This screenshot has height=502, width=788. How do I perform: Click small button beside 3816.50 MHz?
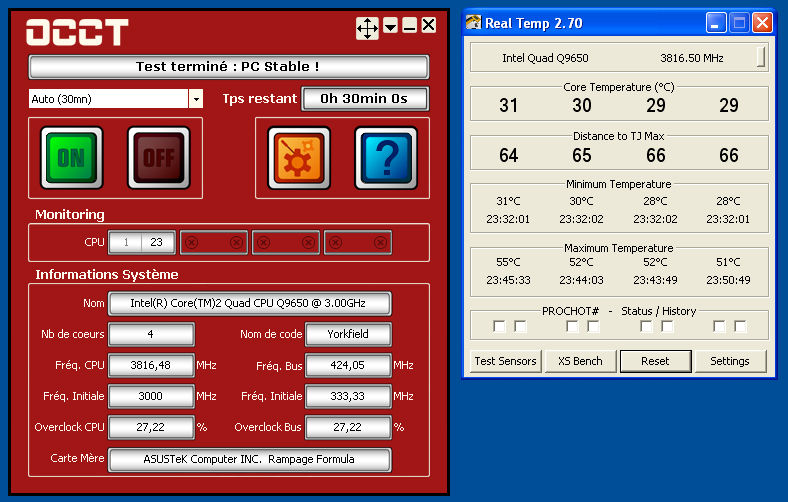pyautogui.click(x=761, y=57)
